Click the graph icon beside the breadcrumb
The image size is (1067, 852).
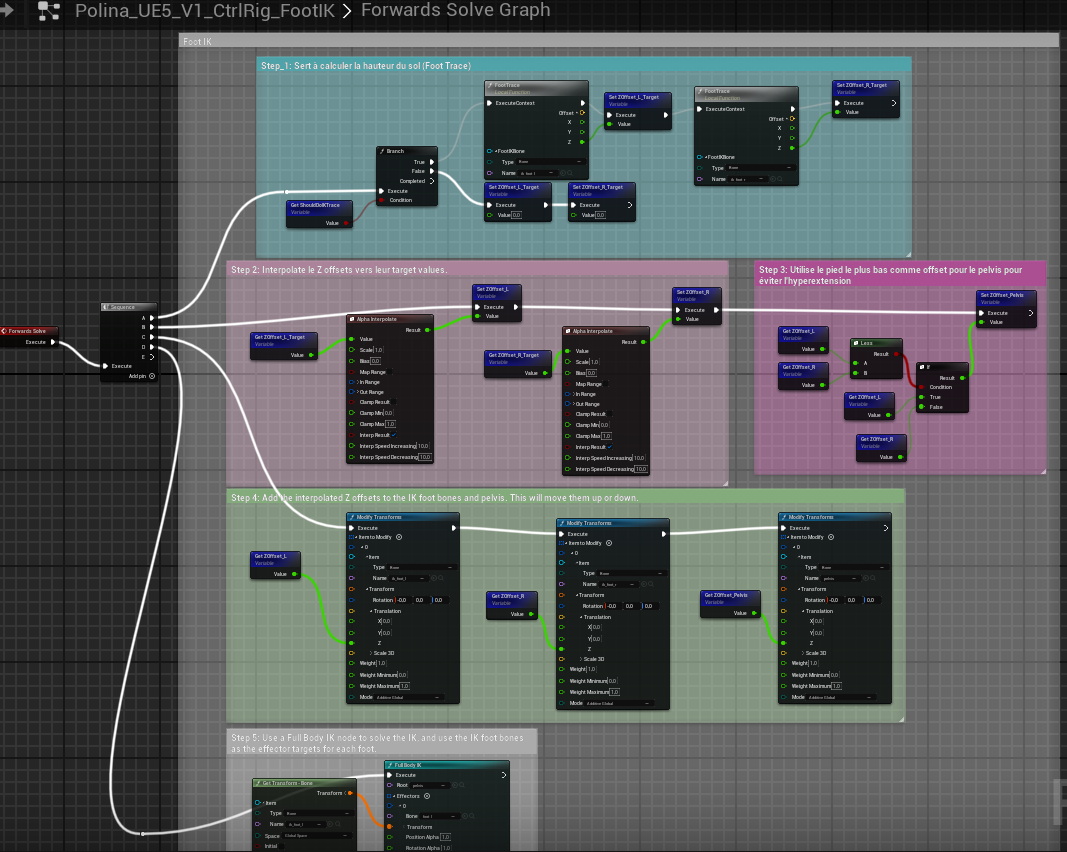tap(49, 10)
